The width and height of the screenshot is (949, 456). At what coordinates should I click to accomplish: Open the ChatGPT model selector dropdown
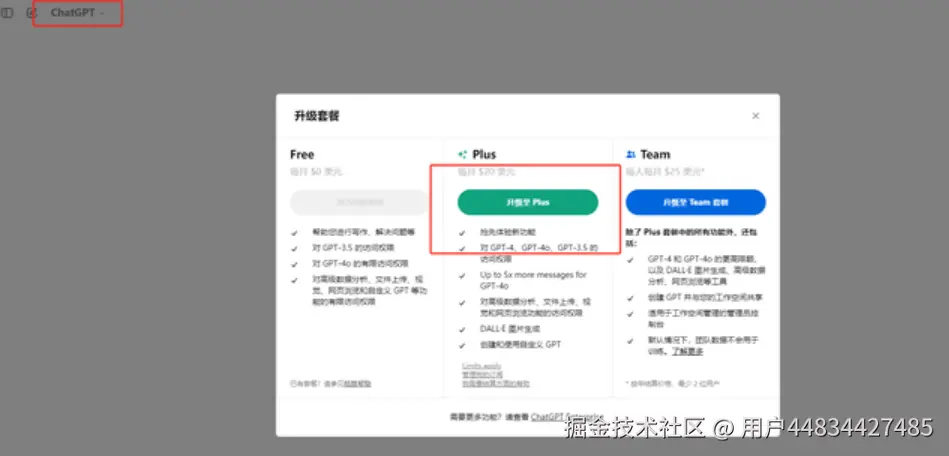pyautogui.click(x=77, y=13)
